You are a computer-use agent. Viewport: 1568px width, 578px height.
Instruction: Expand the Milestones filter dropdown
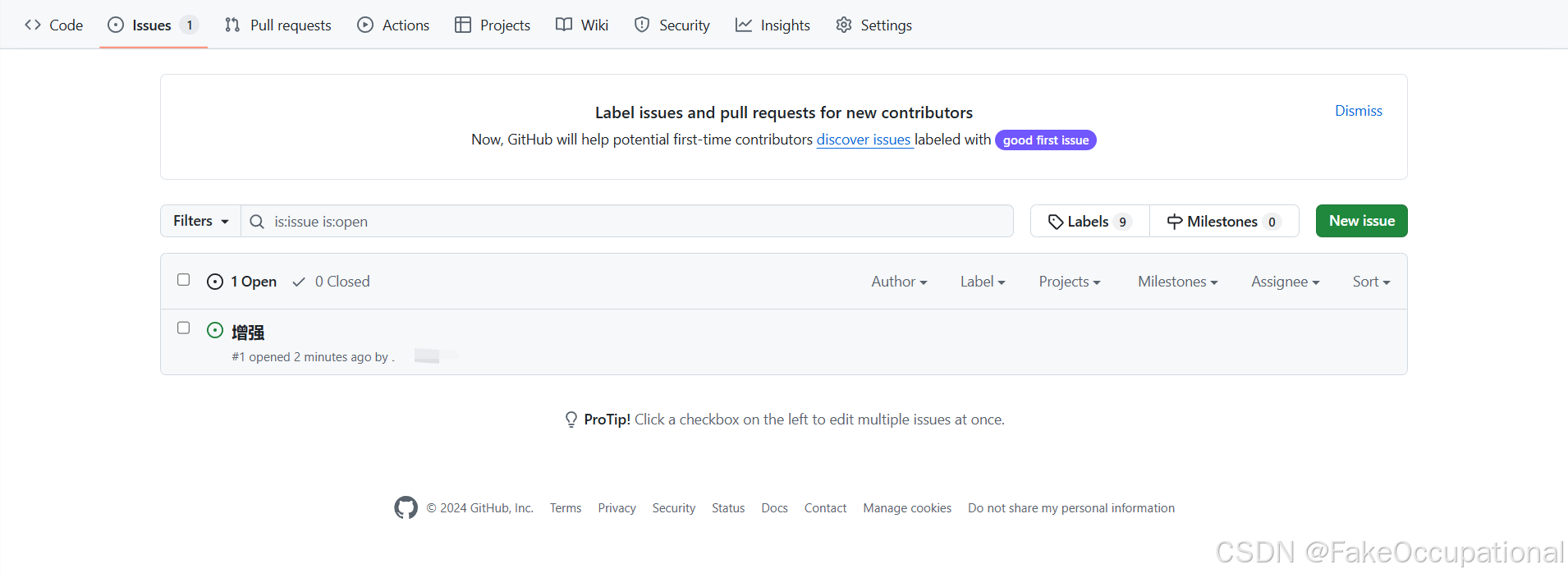[x=1177, y=282]
